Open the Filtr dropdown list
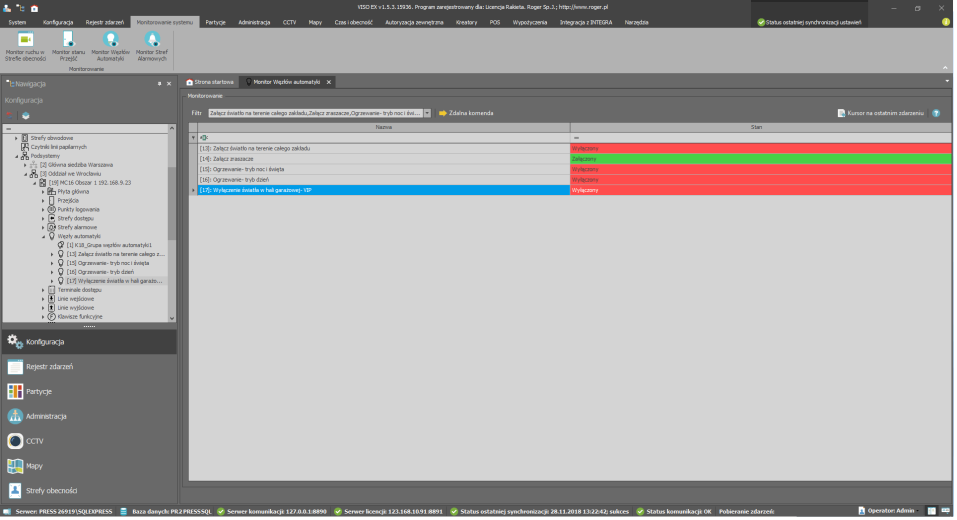This screenshot has width=957, height=520. click(428, 113)
